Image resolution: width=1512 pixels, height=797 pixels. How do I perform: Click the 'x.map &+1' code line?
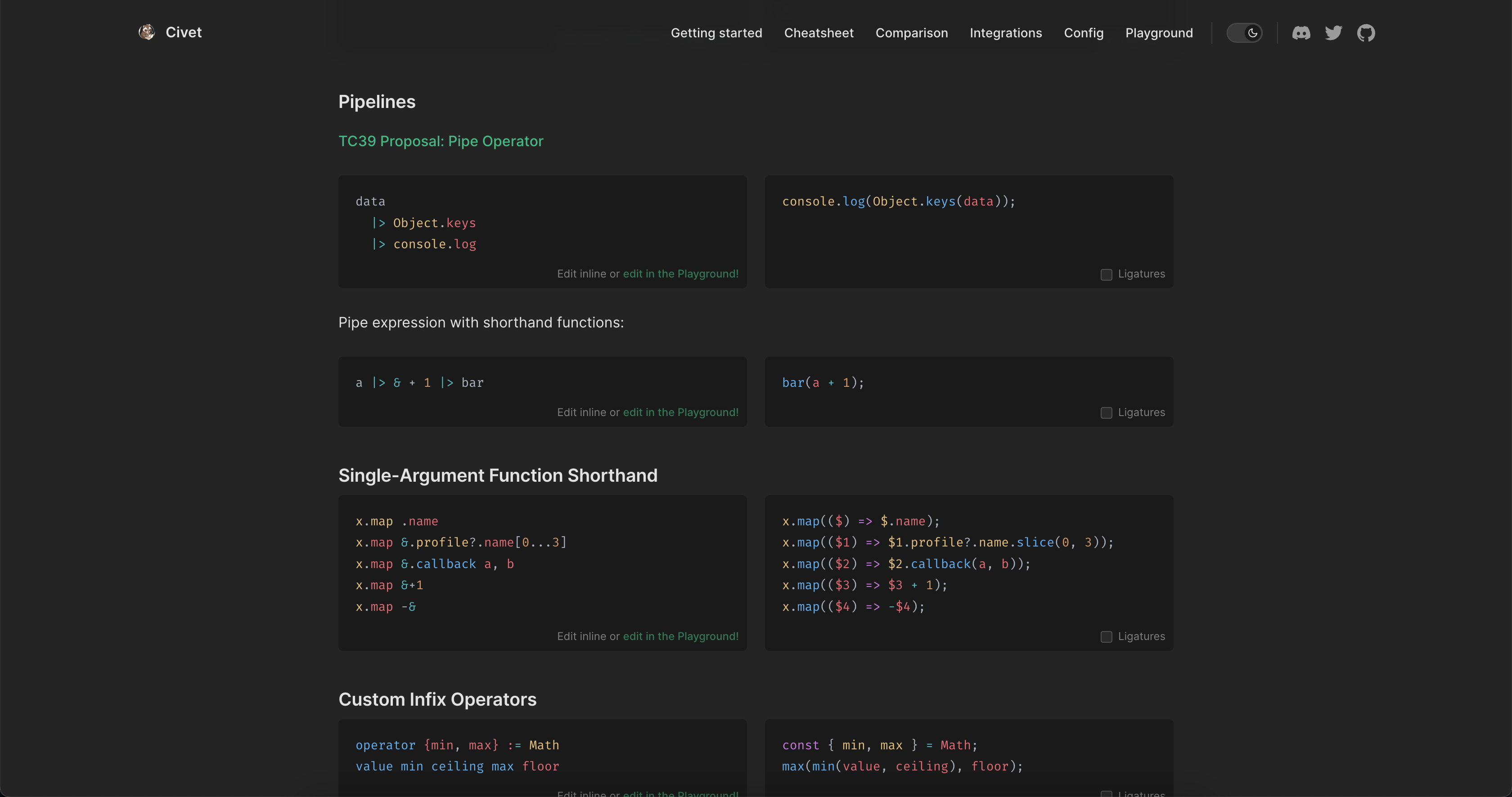click(389, 585)
